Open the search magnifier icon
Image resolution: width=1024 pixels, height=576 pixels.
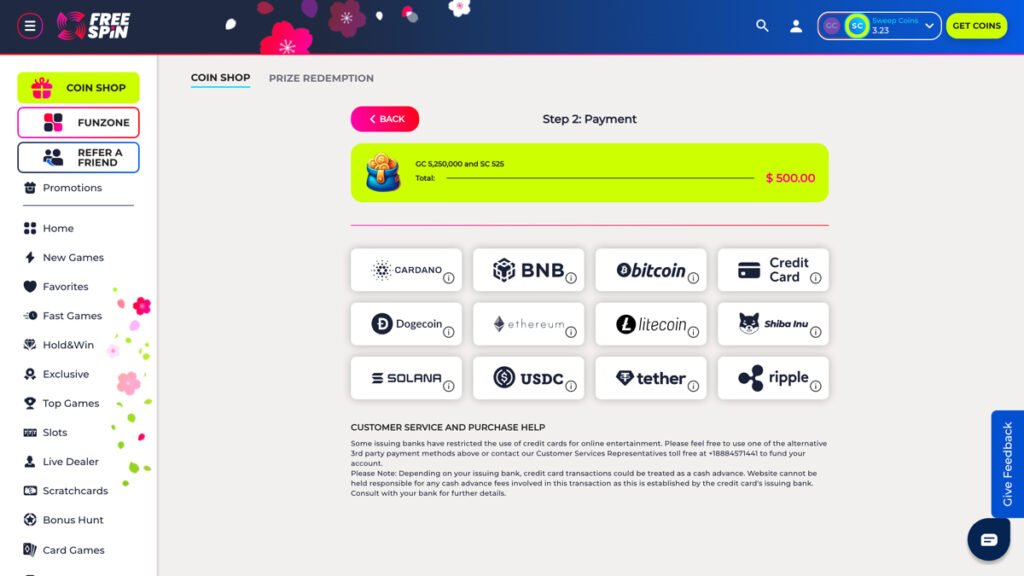tap(761, 26)
